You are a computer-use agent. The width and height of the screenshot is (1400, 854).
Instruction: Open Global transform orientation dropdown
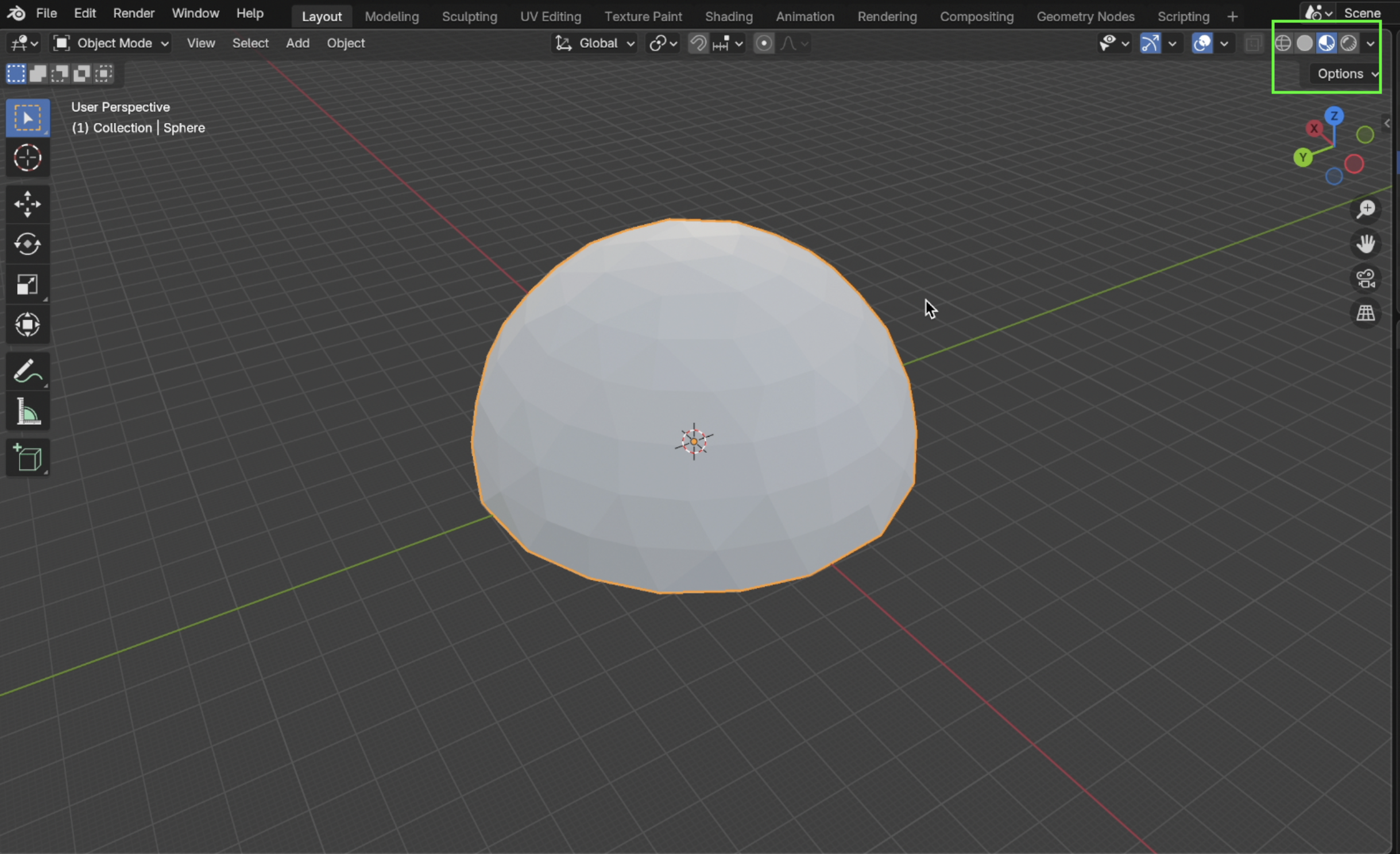tap(595, 43)
